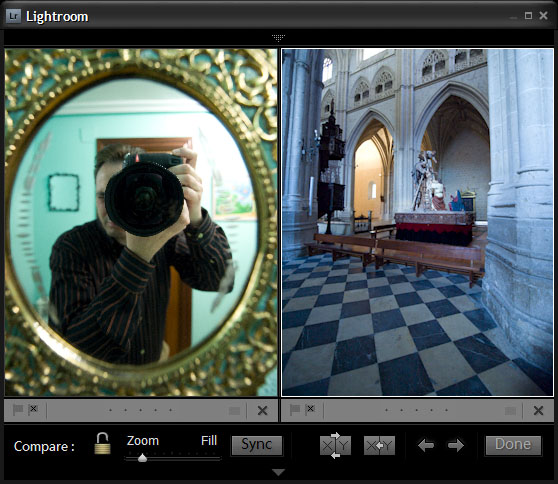
Task: Select the cathedral interior photo
Action: coord(417,222)
